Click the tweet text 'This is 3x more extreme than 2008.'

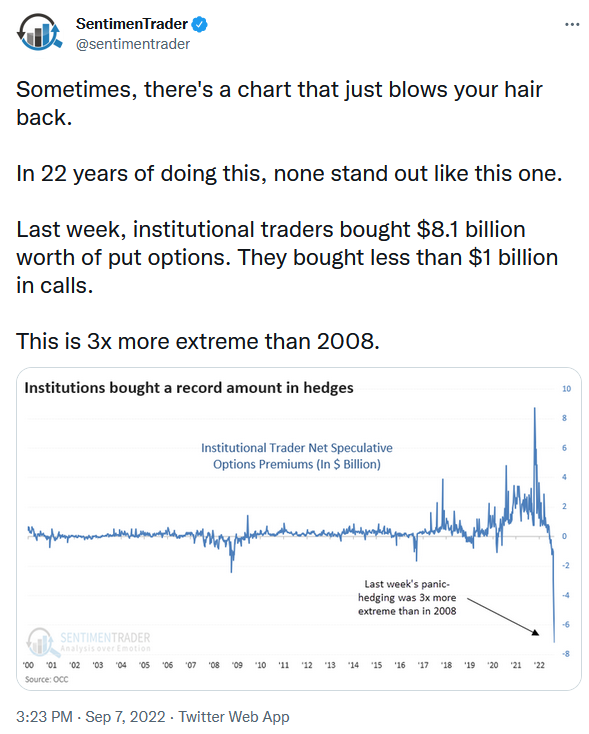coord(198,341)
